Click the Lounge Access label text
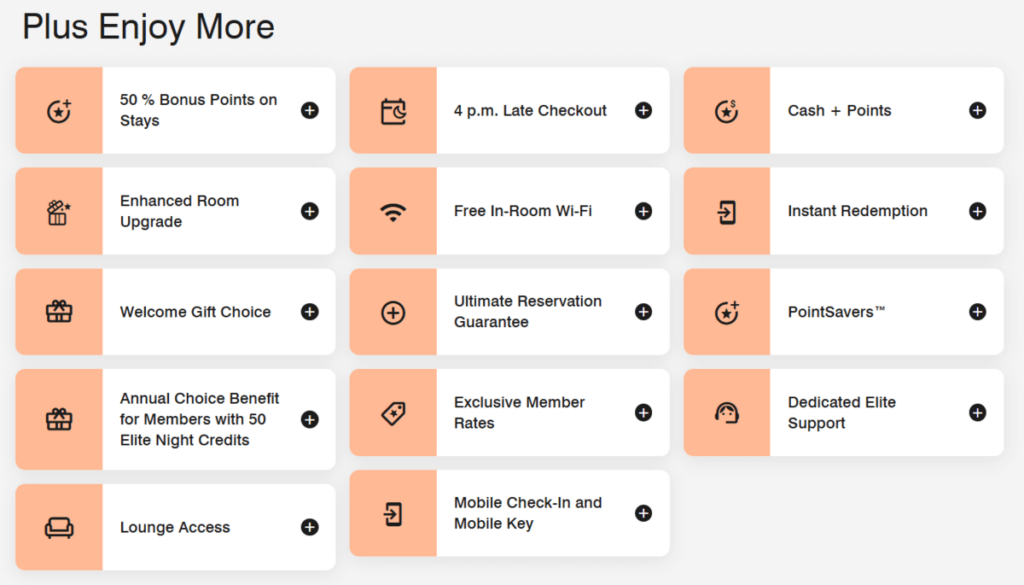This screenshot has width=1024, height=585. (x=175, y=527)
